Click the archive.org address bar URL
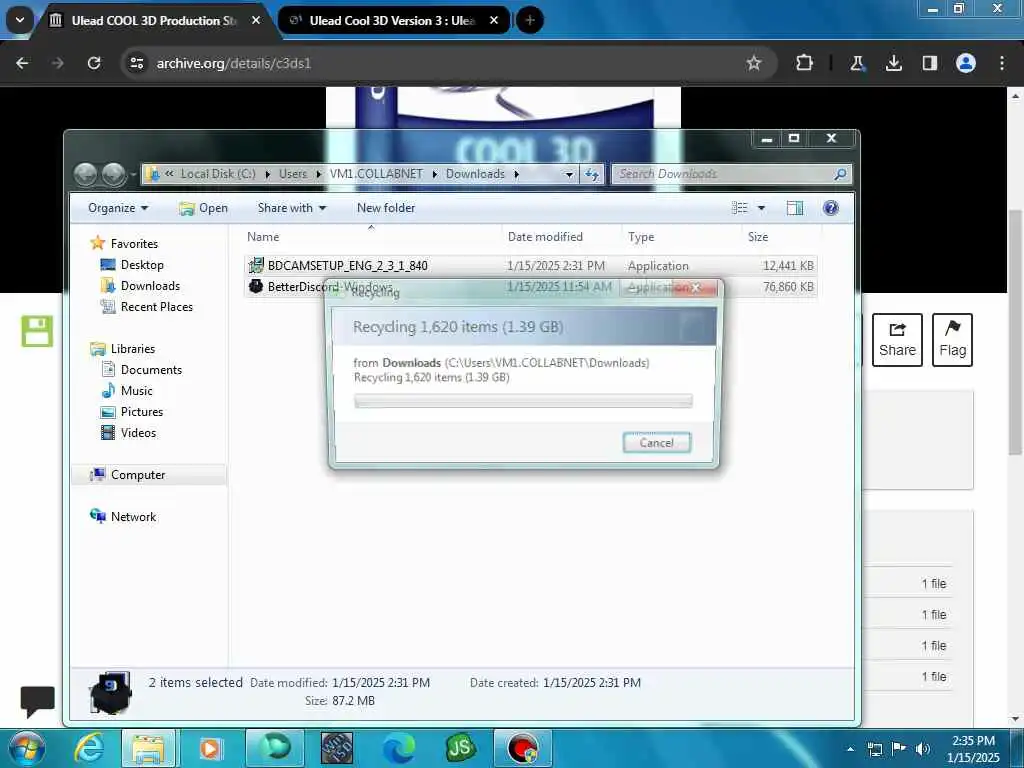 [234, 63]
